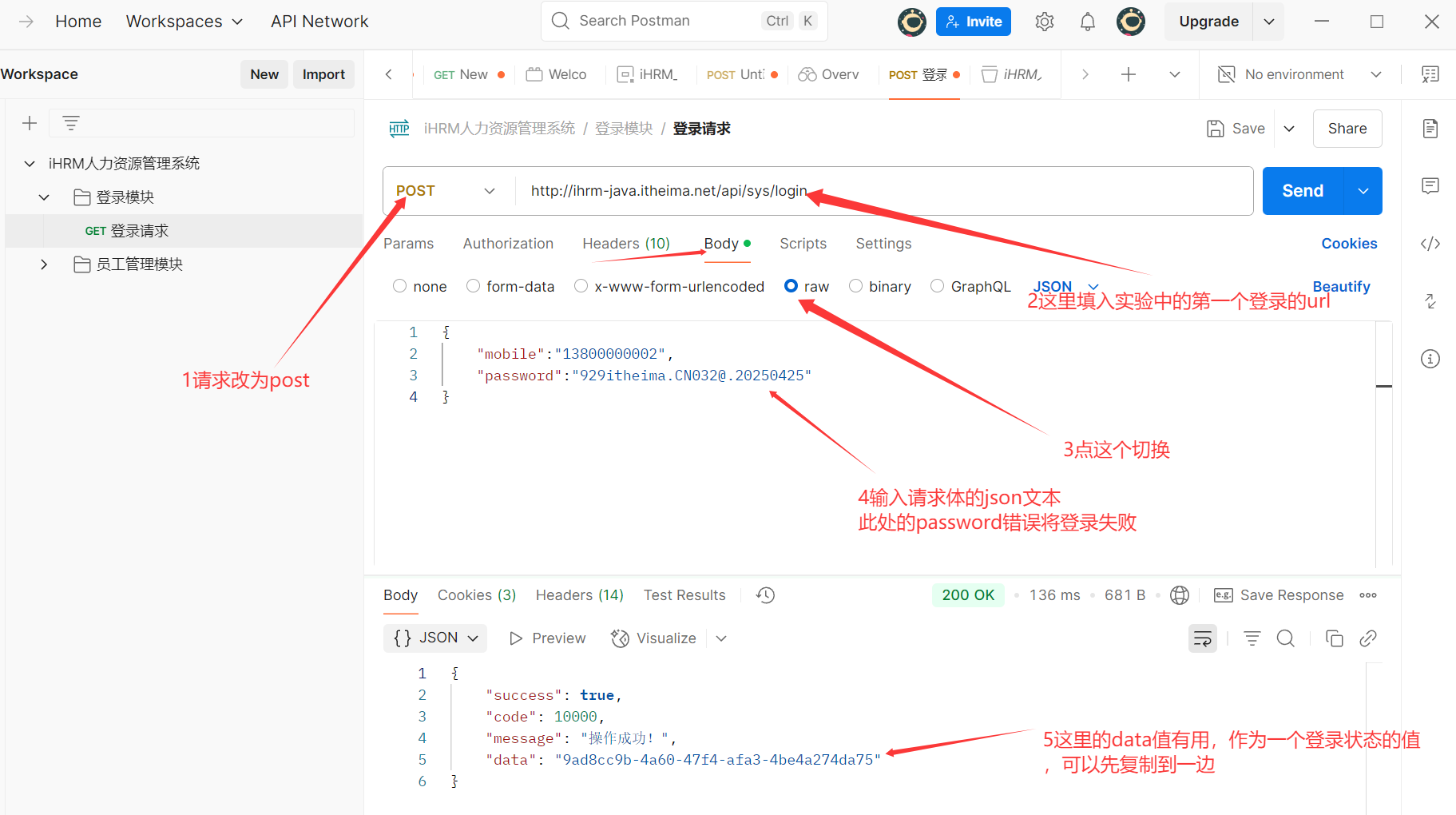Create a new collection with plus icon
The image size is (1456, 815).
pyautogui.click(x=30, y=123)
